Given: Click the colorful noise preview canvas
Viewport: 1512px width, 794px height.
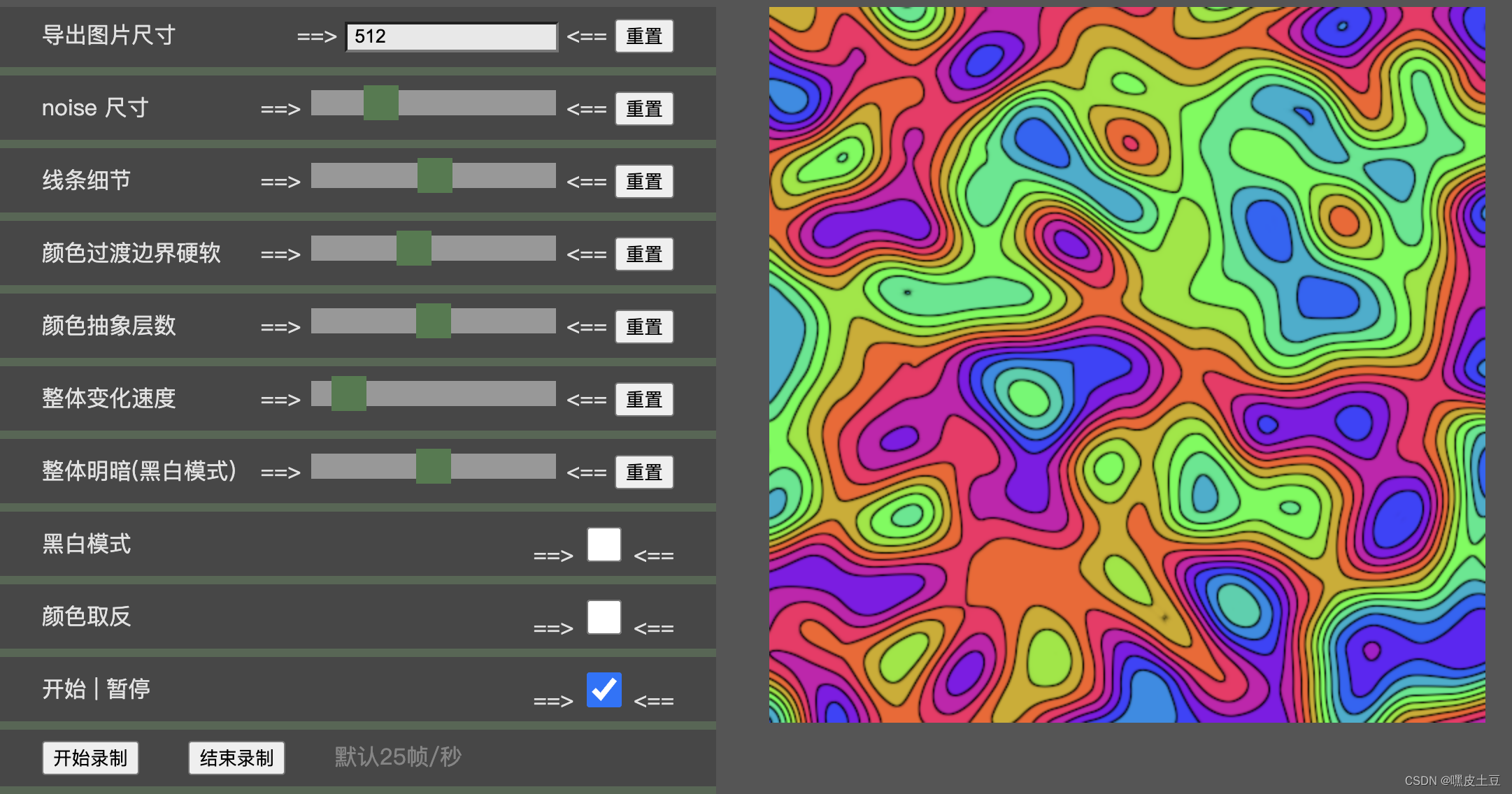Looking at the screenshot, I should tap(1127, 365).
